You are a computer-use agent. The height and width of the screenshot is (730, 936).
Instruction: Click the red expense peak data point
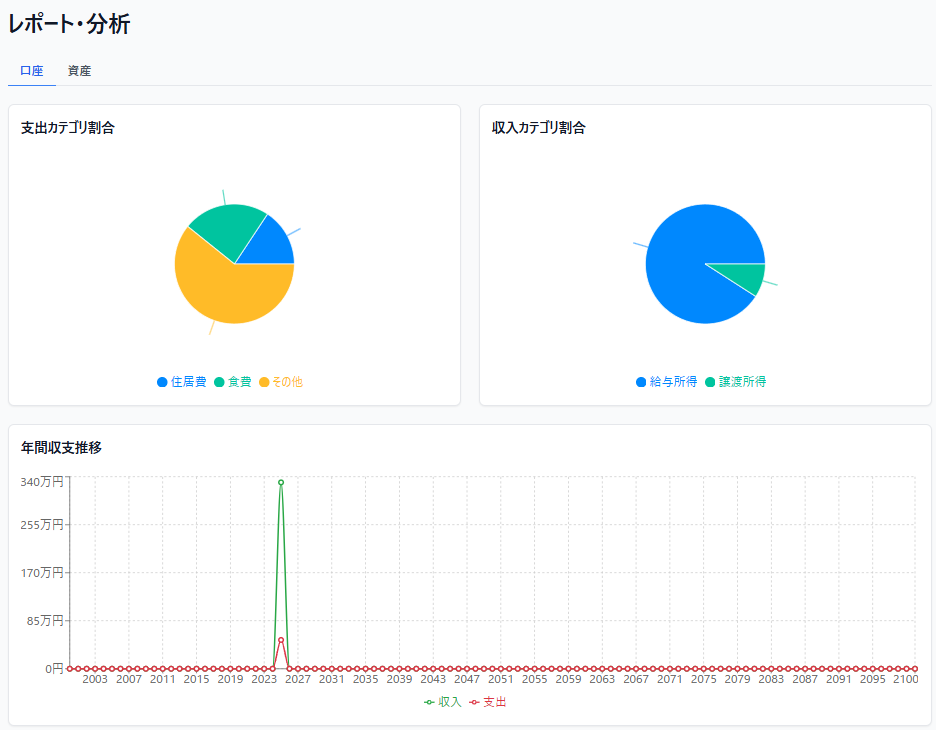click(281, 640)
